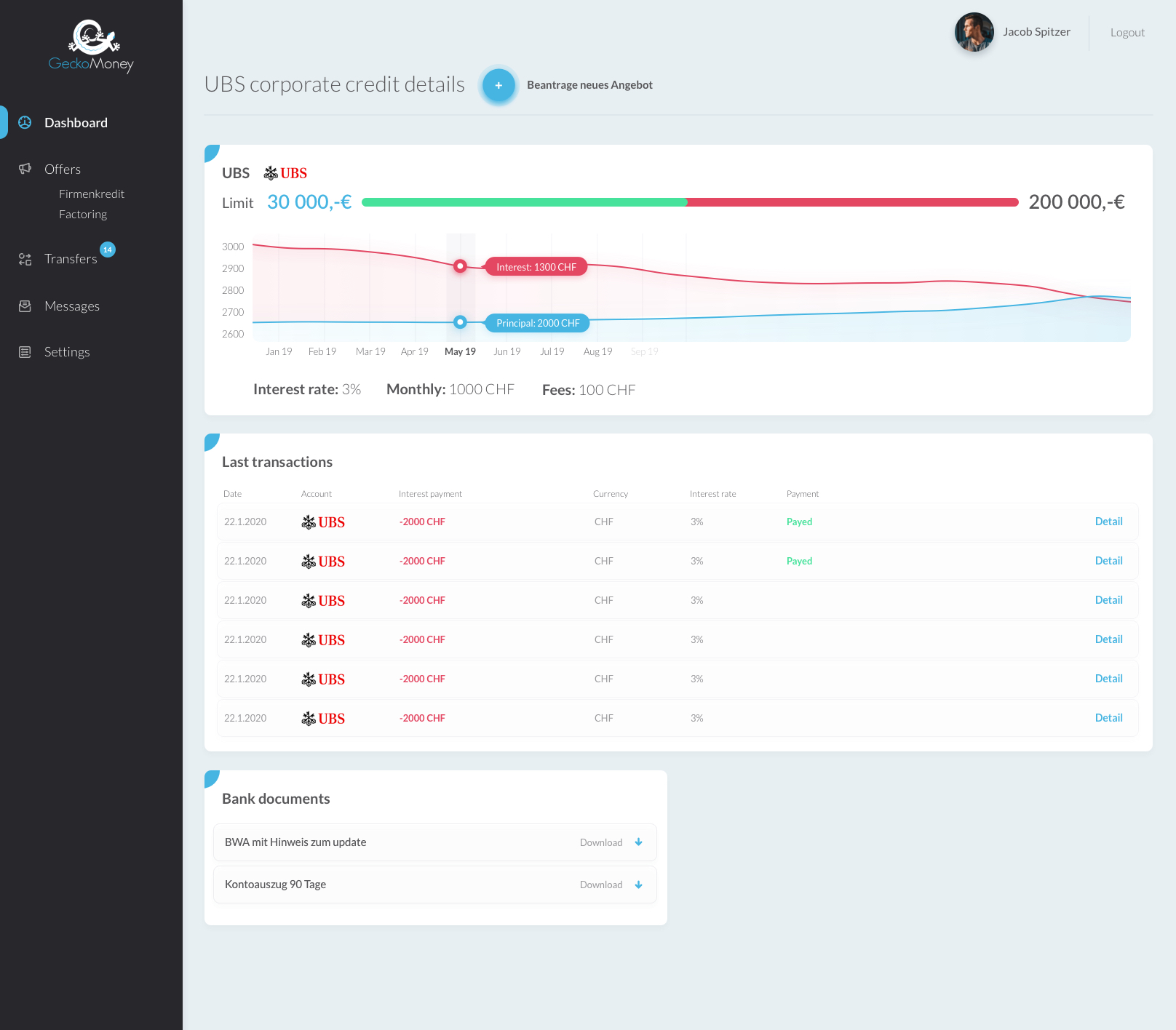This screenshot has height=1030, width=1176.
Task: Open Detail for the first transaction
Action: pyautogui.click(x=1108, y=522)
